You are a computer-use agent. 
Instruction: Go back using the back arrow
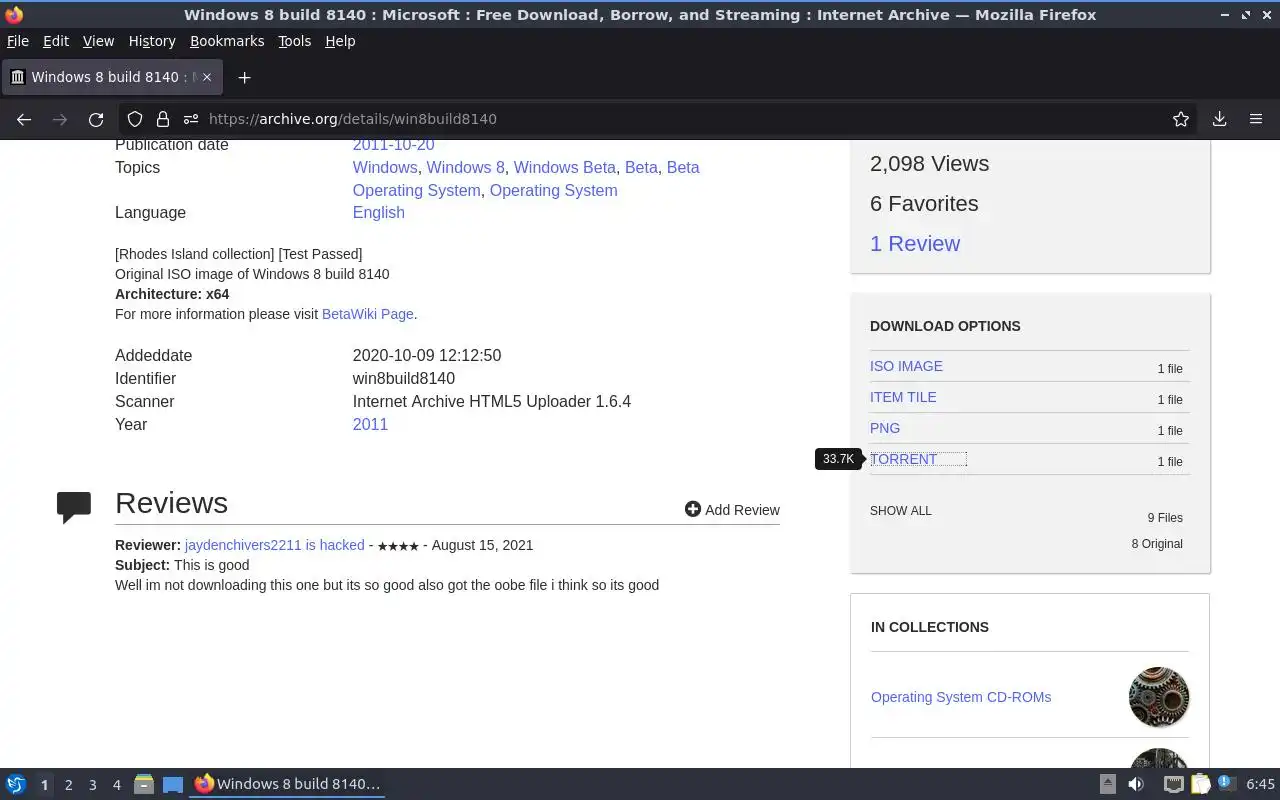pyautogui.click(x=24, y=119)
